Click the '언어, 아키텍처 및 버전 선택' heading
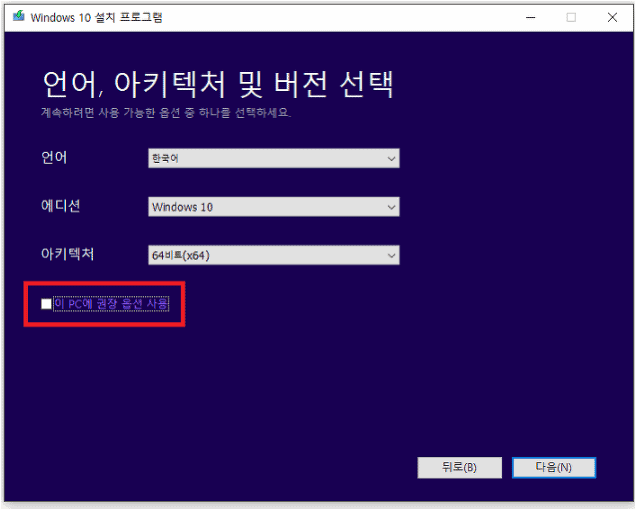Viewport: 636px width, 510px height. point(218,84)
